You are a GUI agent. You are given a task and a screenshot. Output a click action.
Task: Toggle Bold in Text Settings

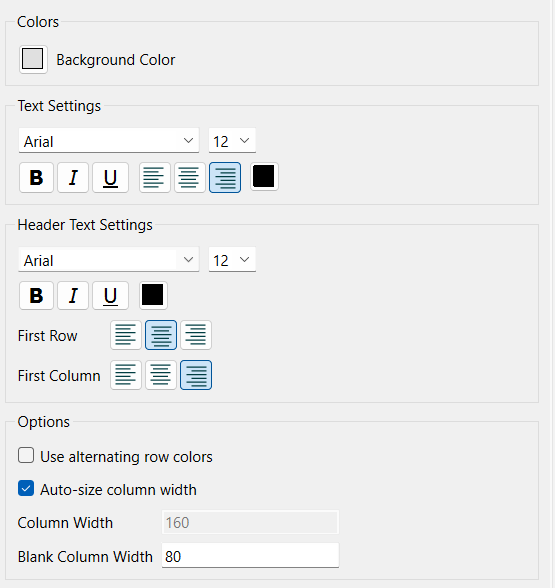point(36,177)
